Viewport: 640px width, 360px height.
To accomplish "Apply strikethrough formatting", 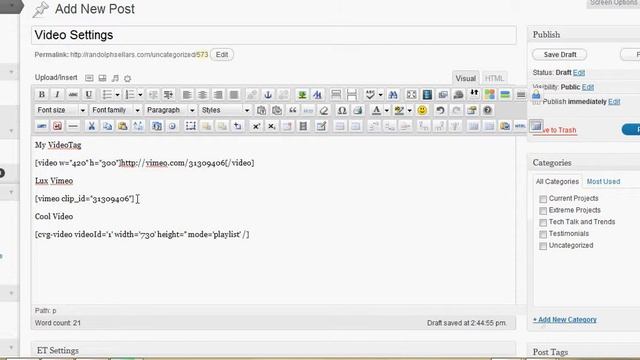I will 73,95.
